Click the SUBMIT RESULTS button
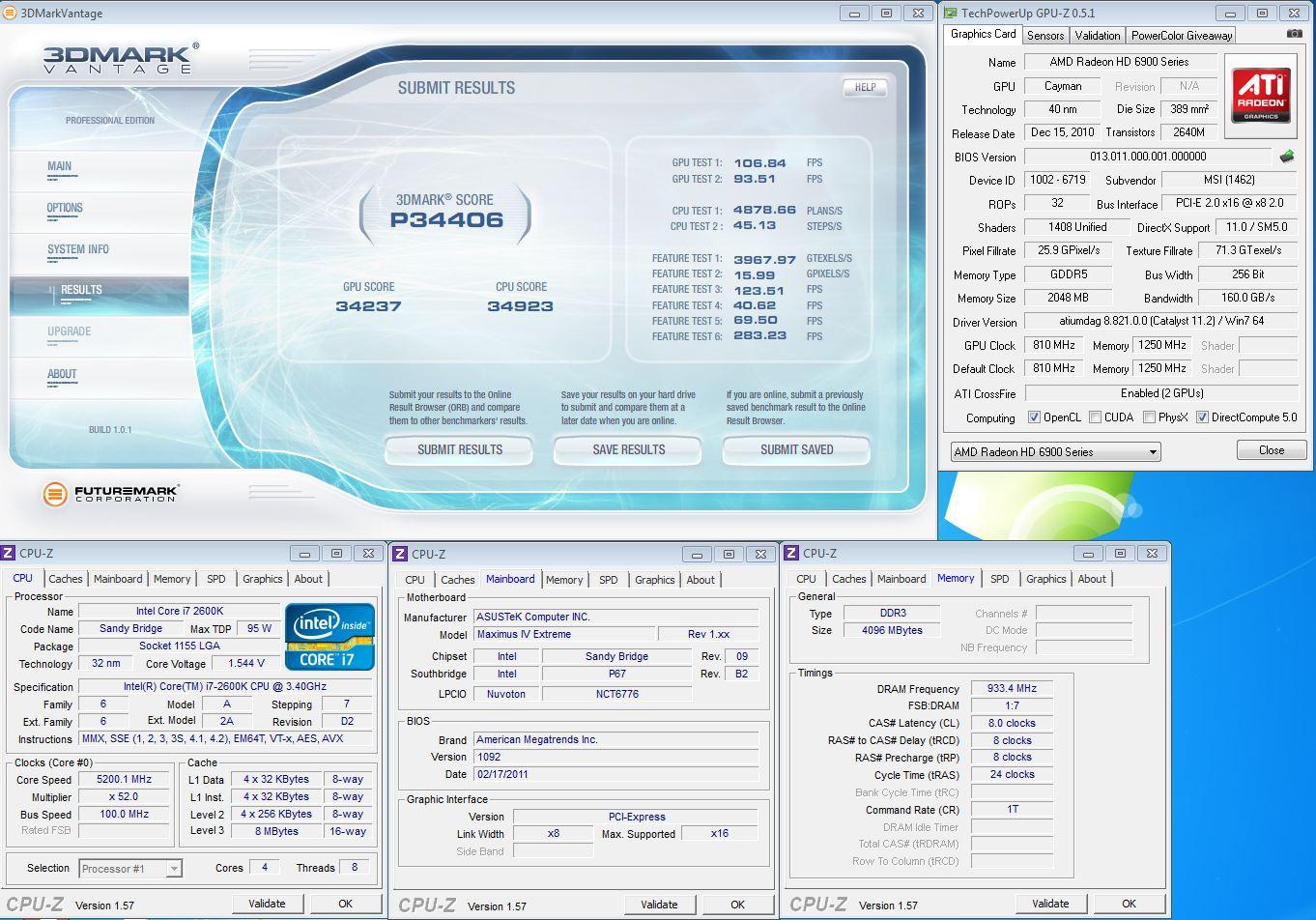The height and width of the screenshot is (920, 1316). pos(460,449)
